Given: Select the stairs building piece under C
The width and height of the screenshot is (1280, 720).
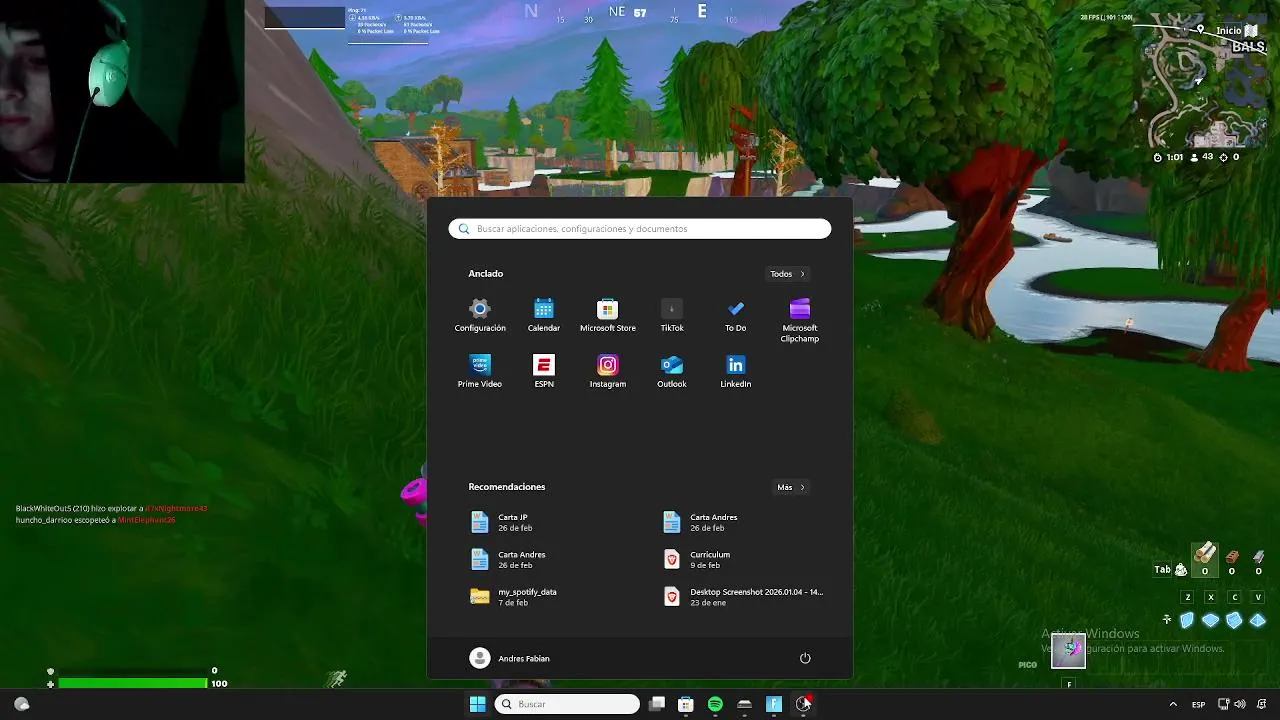Looking at the screenshot, I should coord(1234,620).
